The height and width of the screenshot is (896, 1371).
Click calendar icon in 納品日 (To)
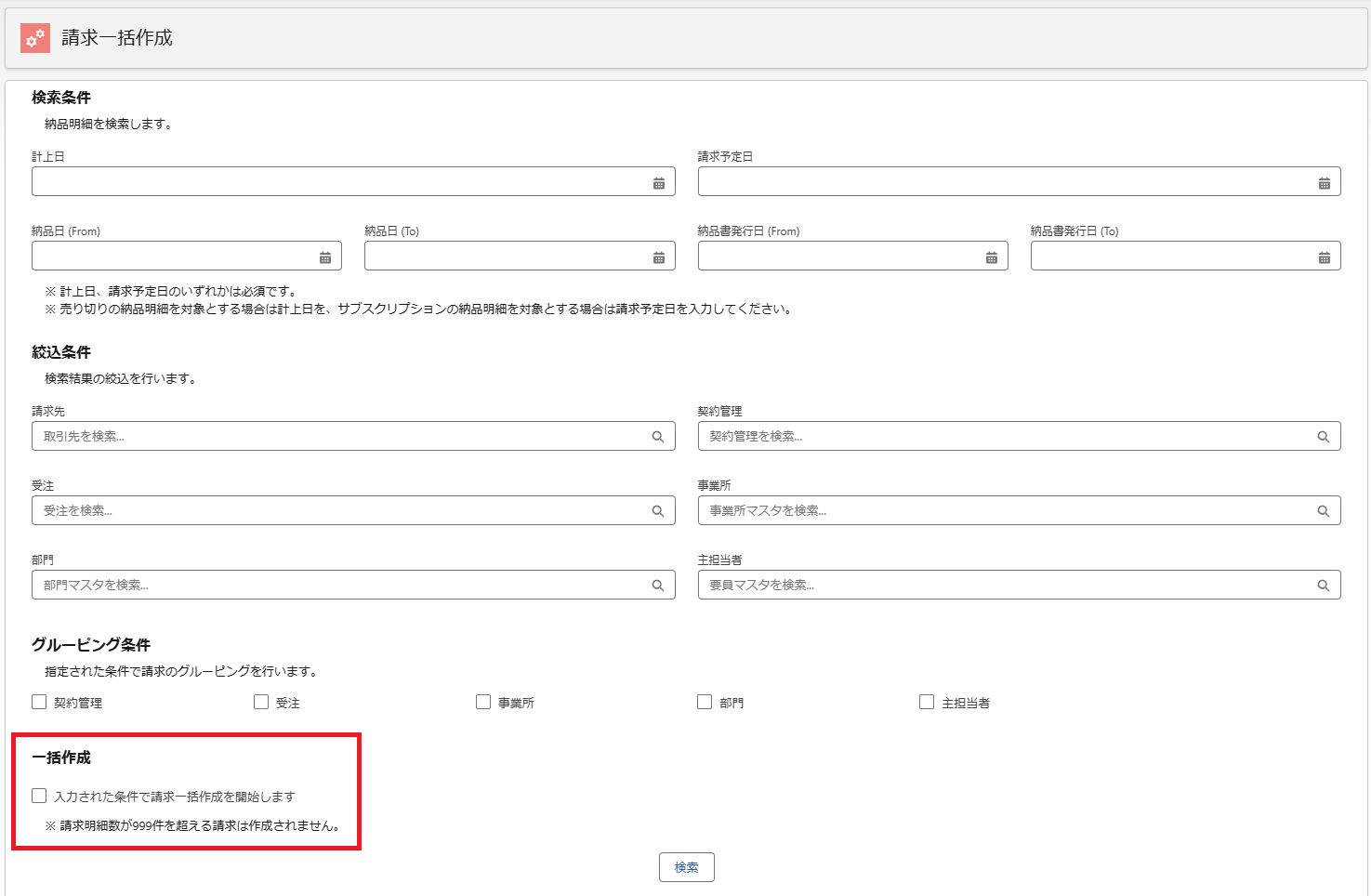tap(658, 257)
